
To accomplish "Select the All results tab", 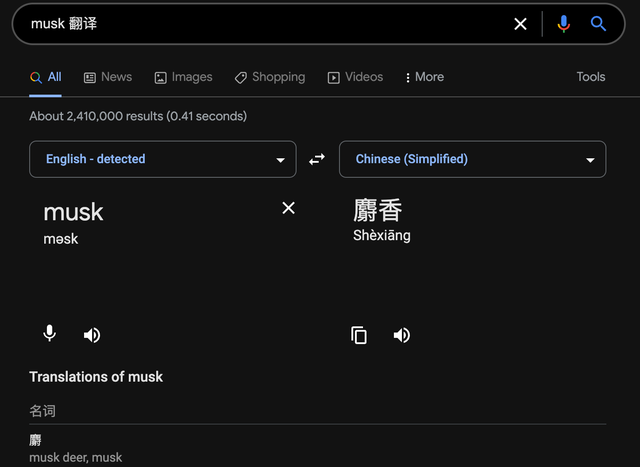I will tap(46, 77).
